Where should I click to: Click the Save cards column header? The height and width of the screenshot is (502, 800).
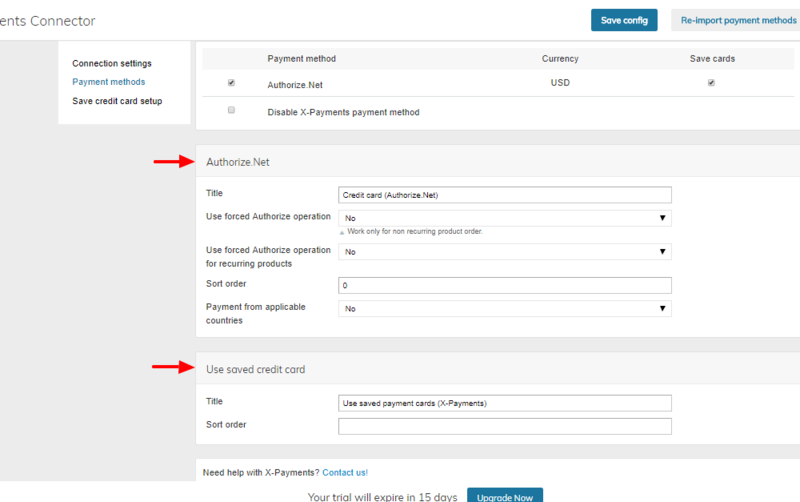click(x=712, y=59)
